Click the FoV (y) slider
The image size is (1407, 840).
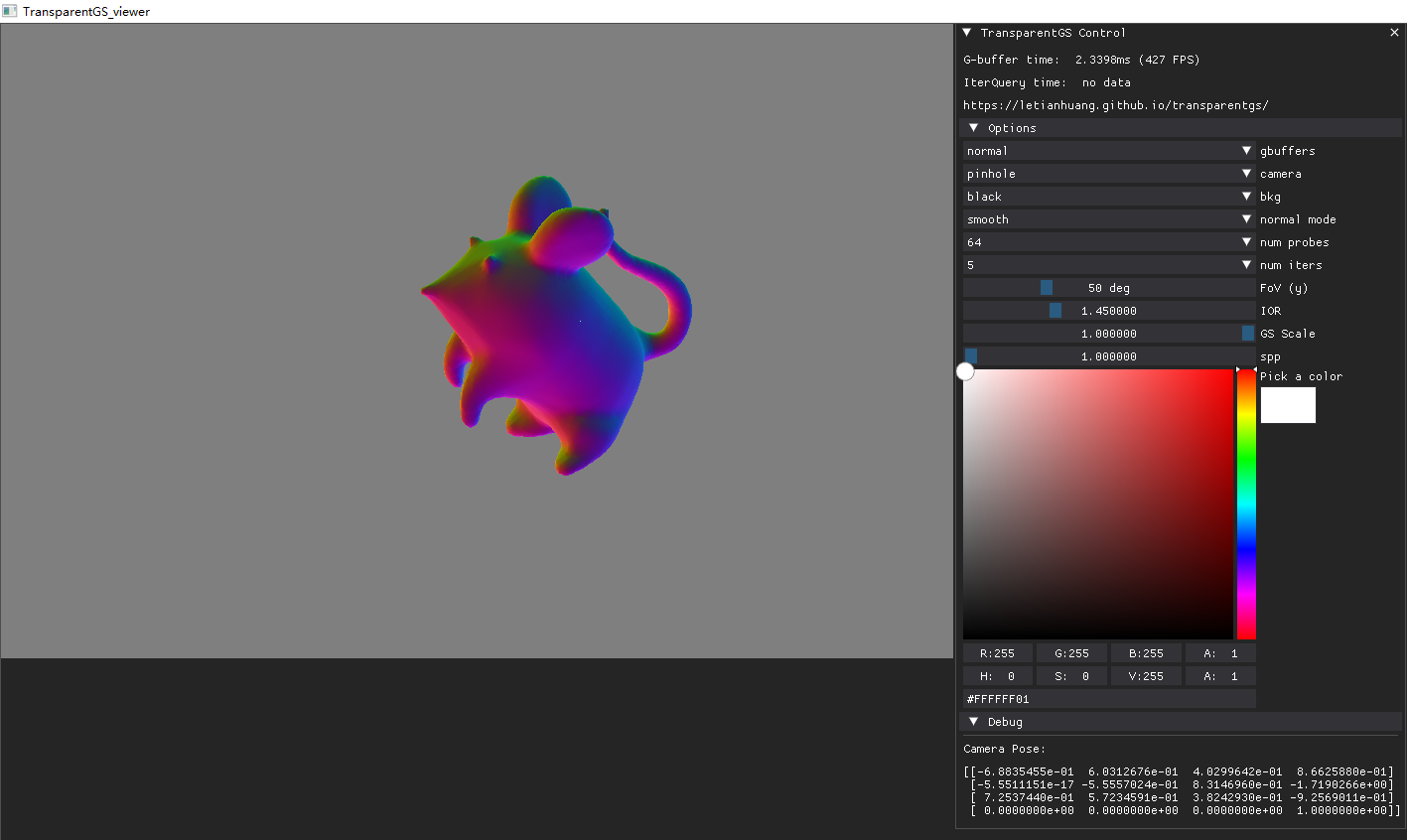1109,288
